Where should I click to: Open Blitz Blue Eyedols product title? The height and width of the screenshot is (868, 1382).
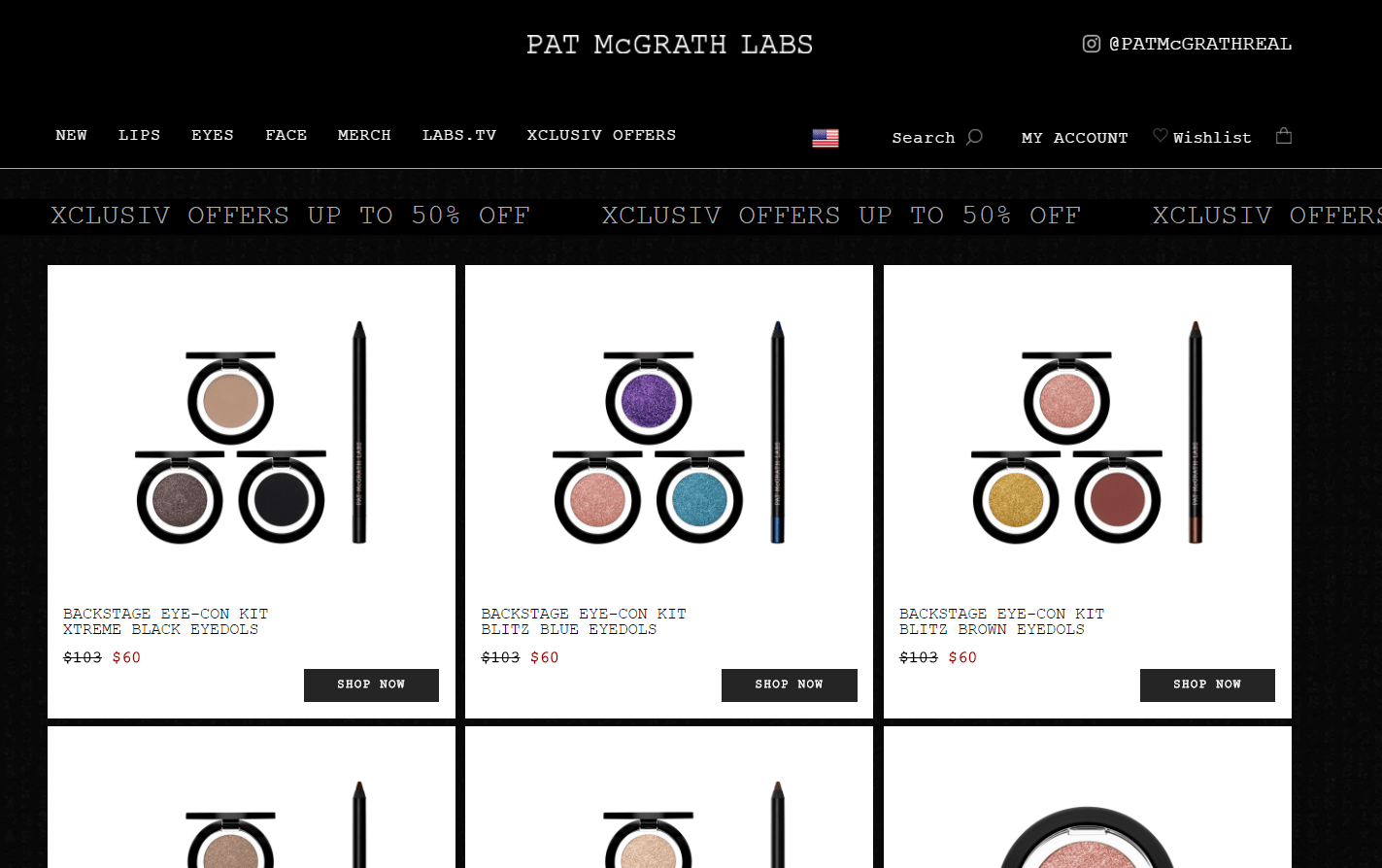point(584,621)
